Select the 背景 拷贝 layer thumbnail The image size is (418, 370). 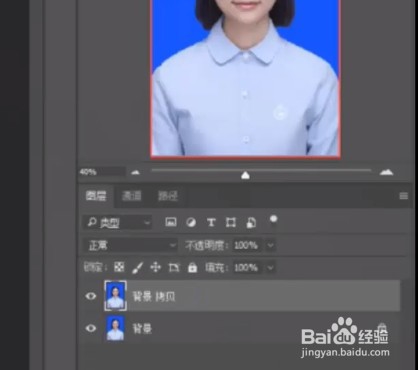[x=115, y=296]
